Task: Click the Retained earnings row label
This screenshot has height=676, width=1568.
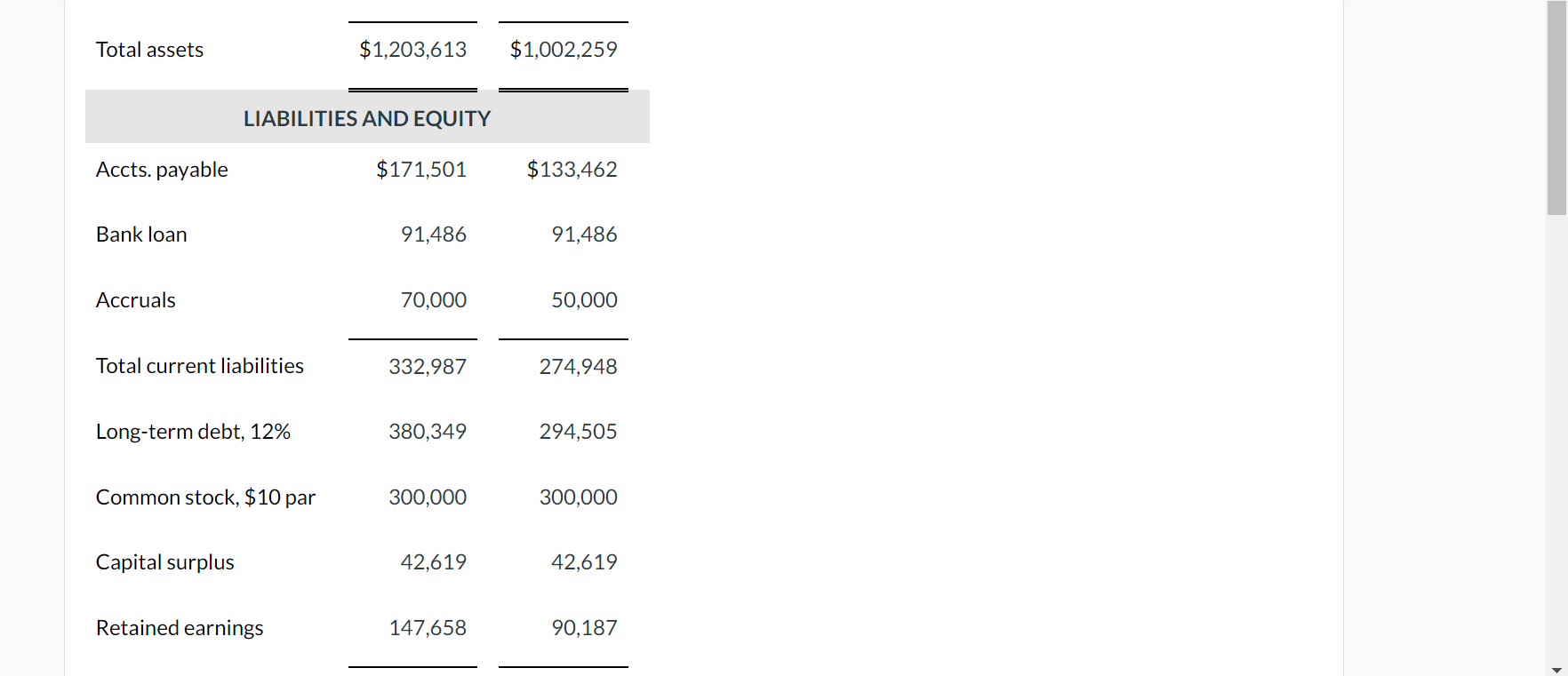Action: (180, 628)
